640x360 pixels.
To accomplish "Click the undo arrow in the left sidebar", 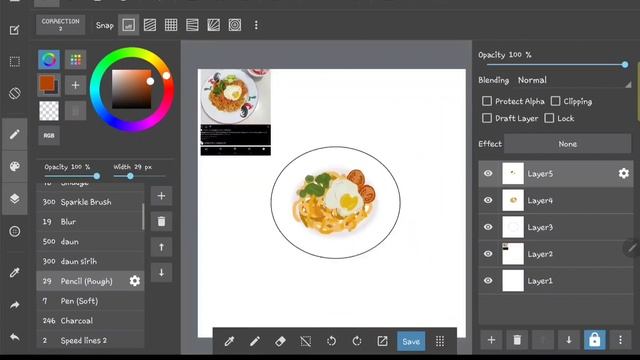I will pos(15,337).
